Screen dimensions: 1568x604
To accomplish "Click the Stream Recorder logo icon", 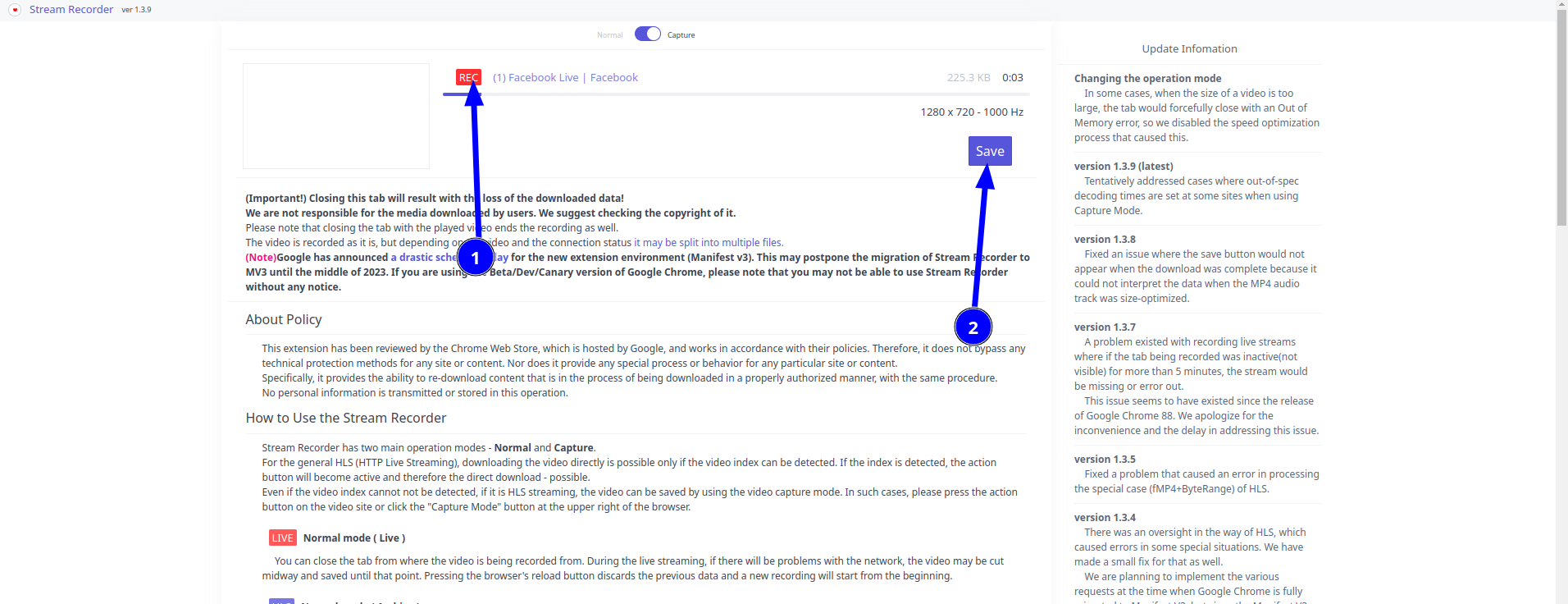I will coord(15,10).
